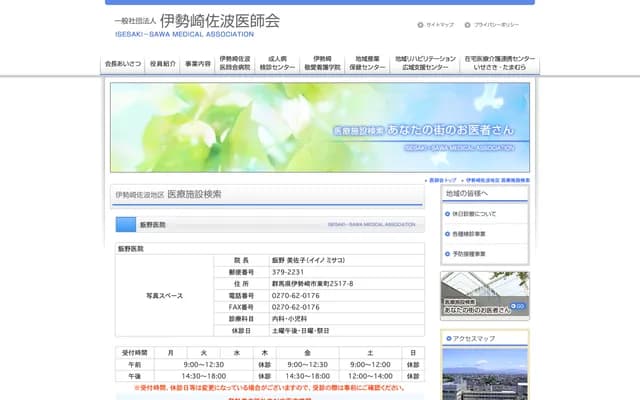Image resolution: width=640 pixels, height=400 pixels.
Task: Click the bullet icon next to 休日診療について
Action: point(448,214)
